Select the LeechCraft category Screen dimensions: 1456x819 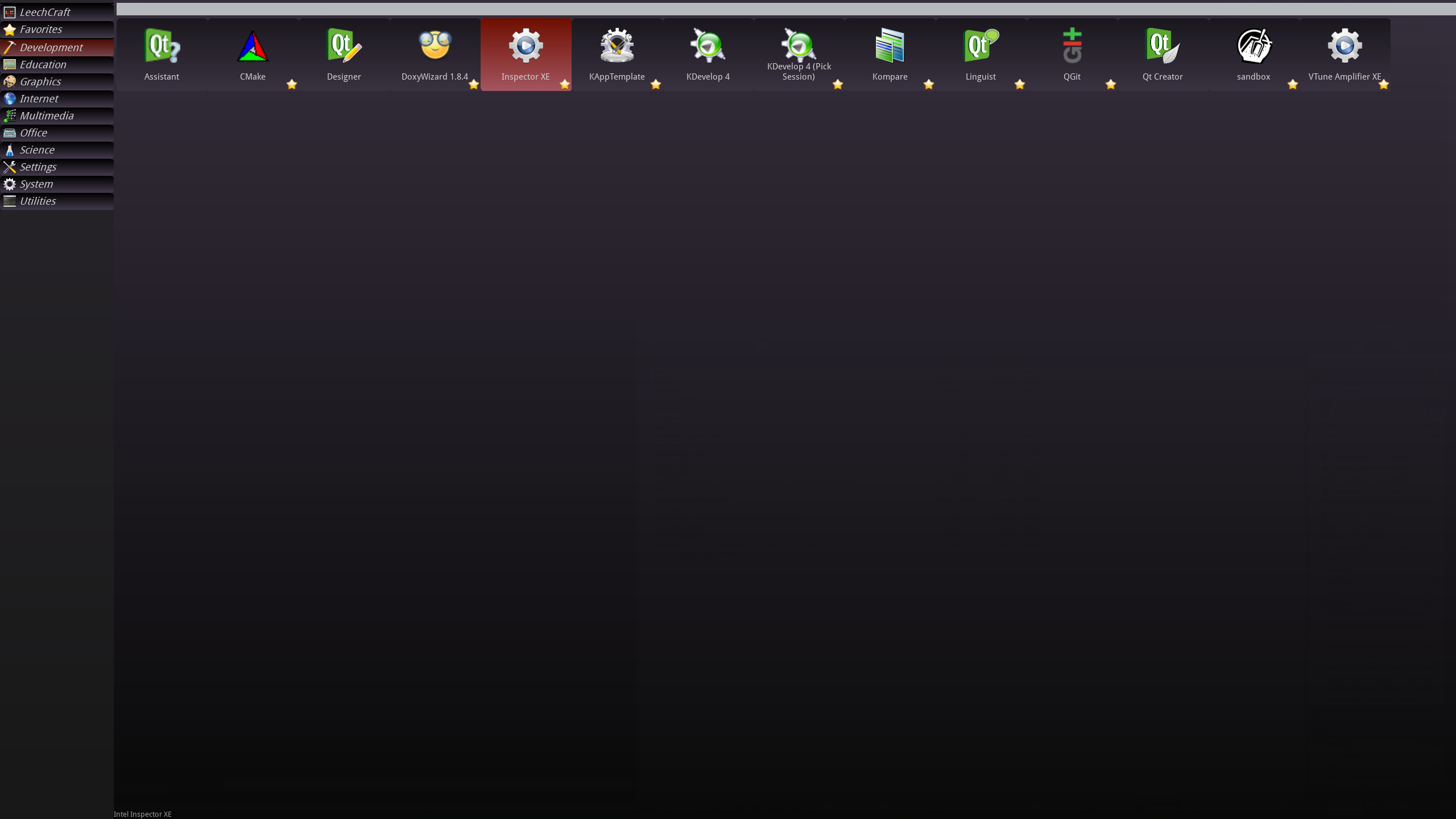click(x=57, y=12)
